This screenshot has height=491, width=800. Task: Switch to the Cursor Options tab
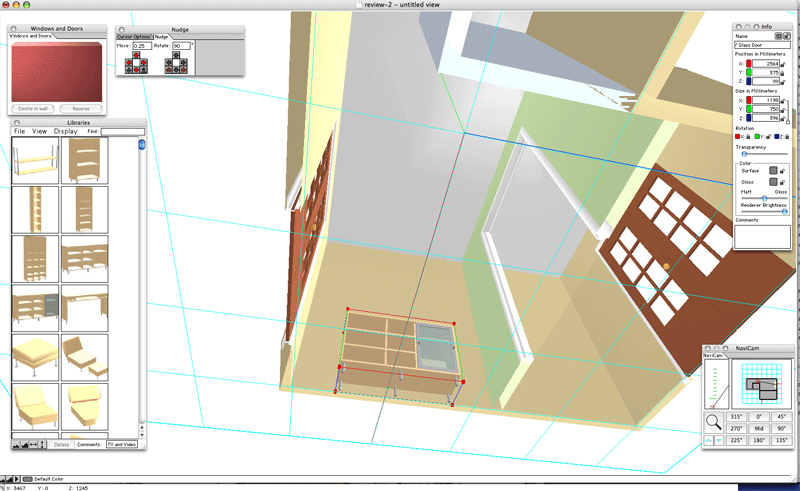(134, 37)
